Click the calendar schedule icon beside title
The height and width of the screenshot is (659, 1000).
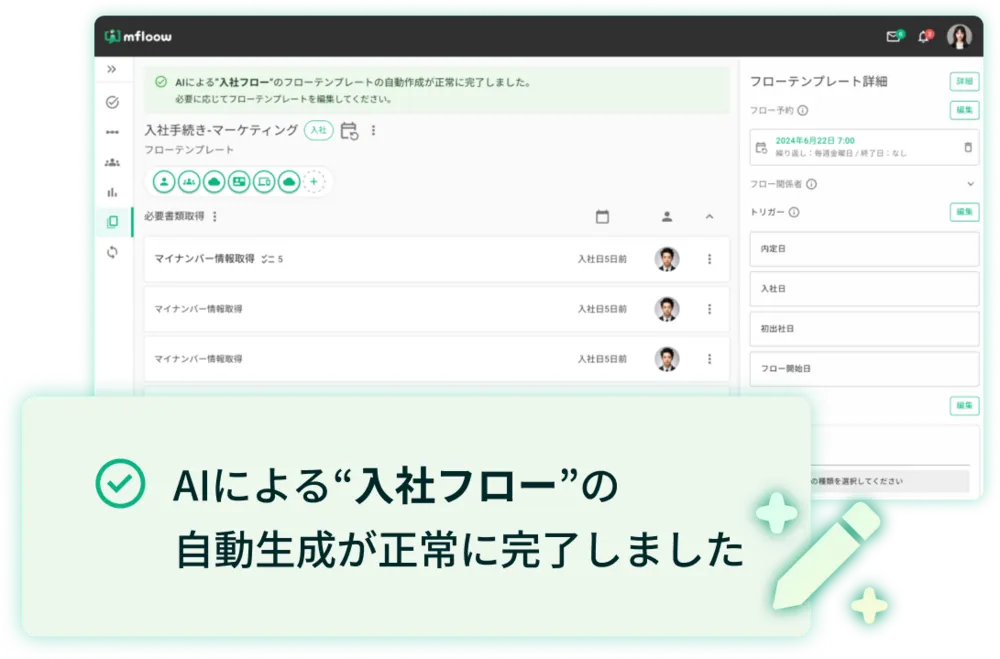(349, 131)
